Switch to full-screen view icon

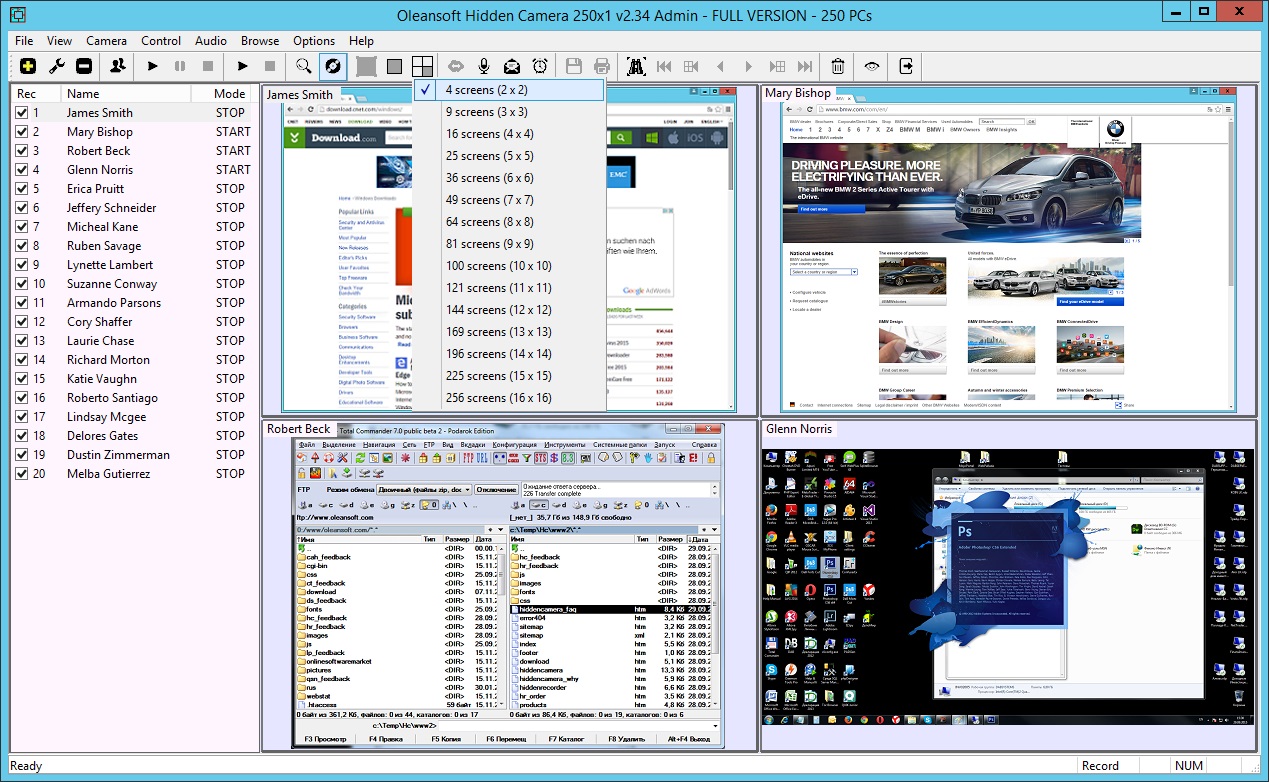click(x=366, y=66)
